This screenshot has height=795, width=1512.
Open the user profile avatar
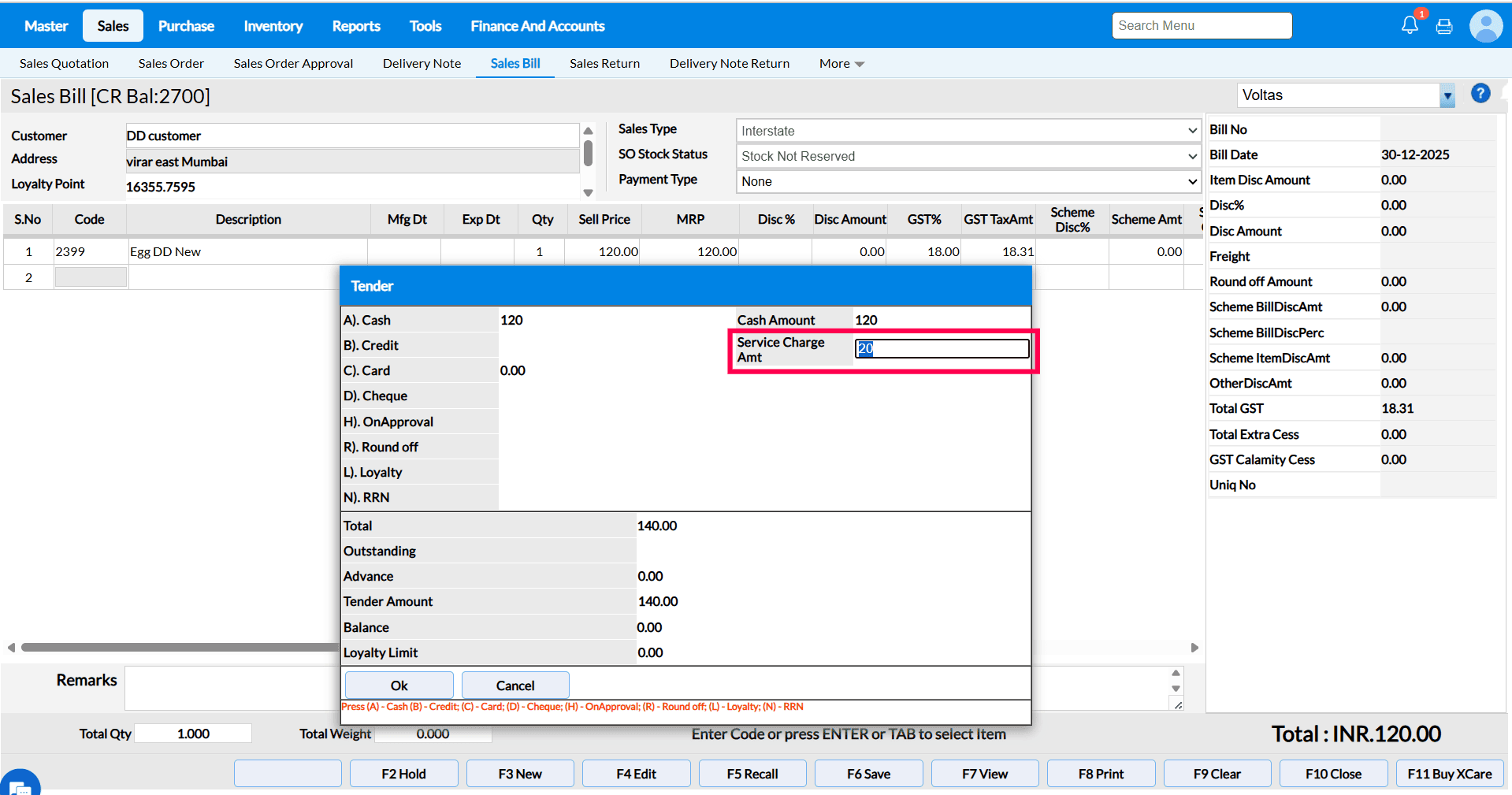pos(1486,26)
